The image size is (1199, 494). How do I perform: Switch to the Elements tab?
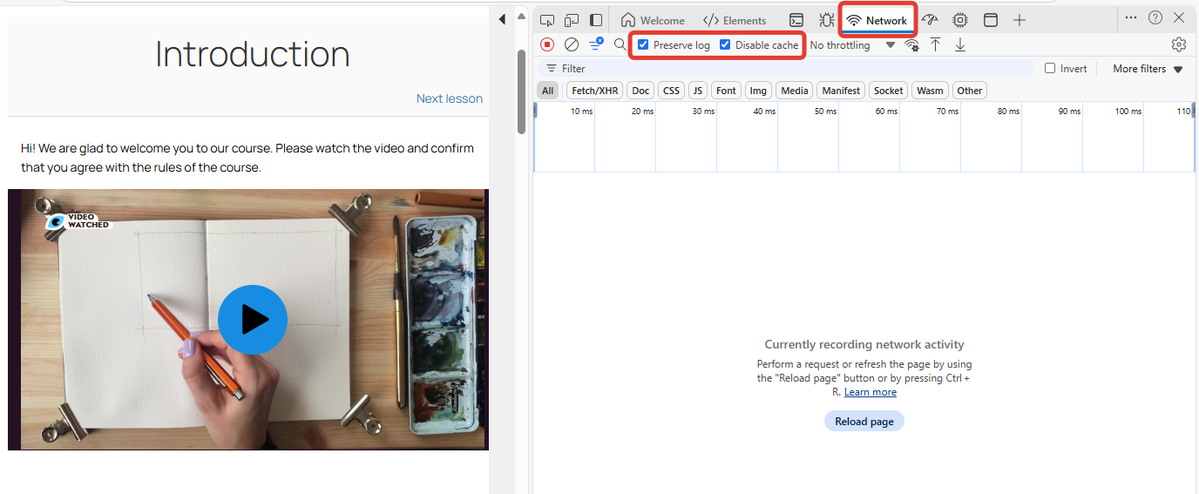[735, 20]
